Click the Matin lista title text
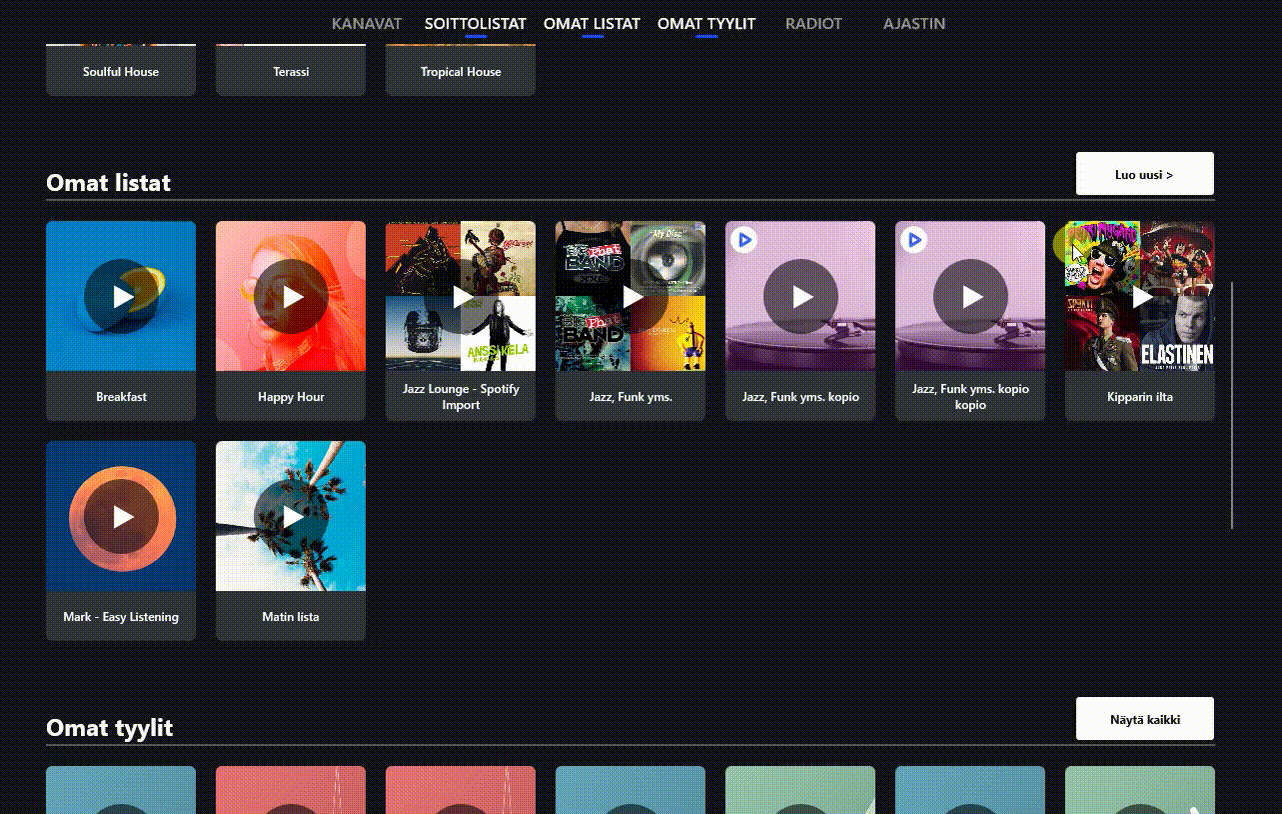This screenshot has width=1282, height=814. tap(291, 617)
